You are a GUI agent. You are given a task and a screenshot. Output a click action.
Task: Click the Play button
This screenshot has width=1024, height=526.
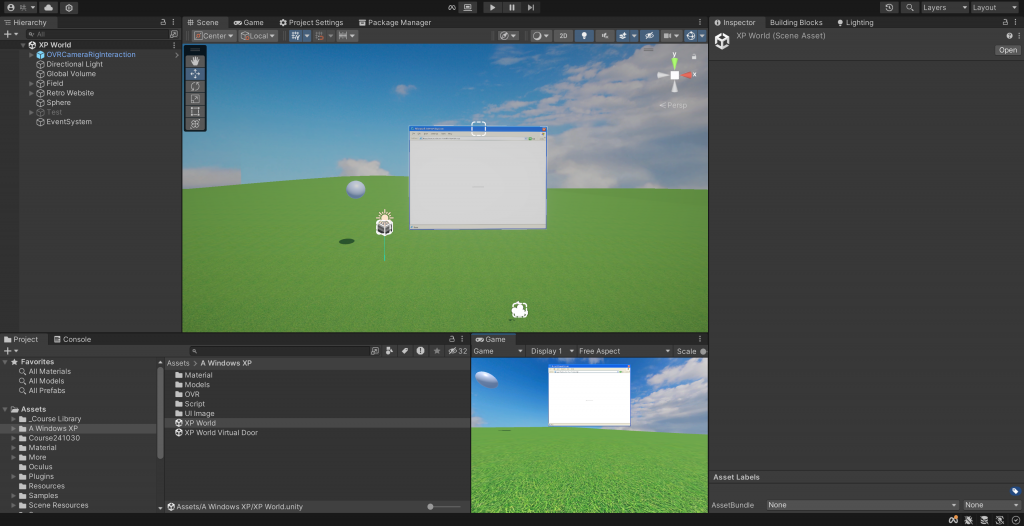coord(492,7)
